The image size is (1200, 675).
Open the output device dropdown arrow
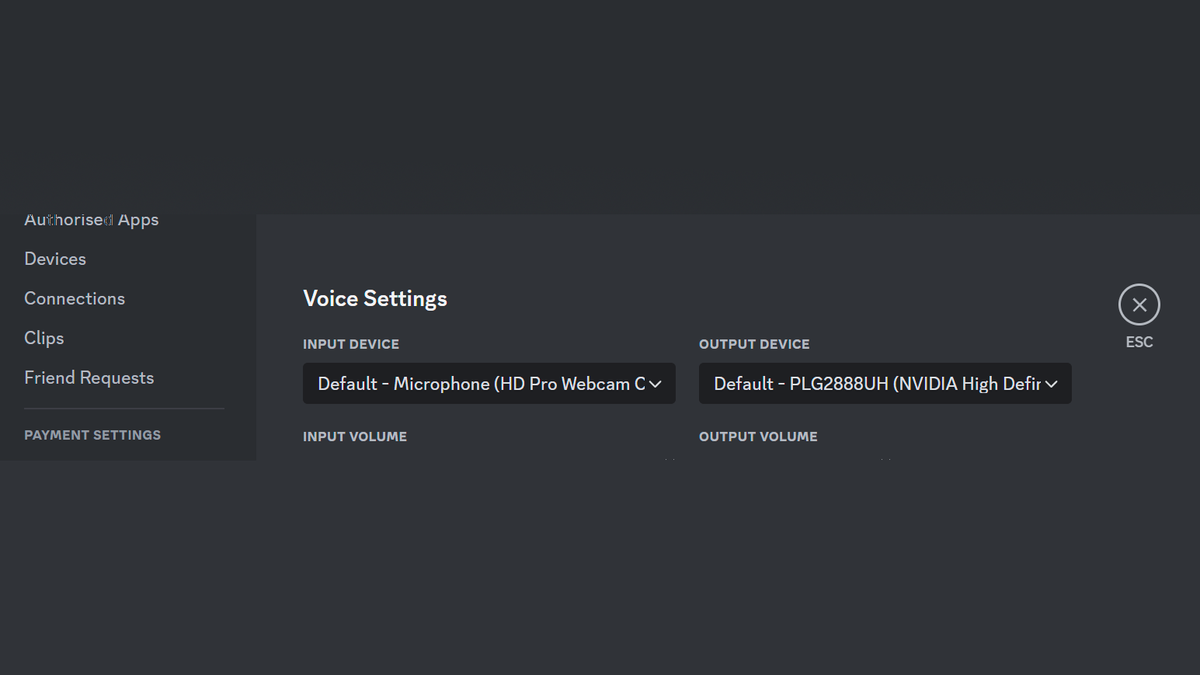1051,383
